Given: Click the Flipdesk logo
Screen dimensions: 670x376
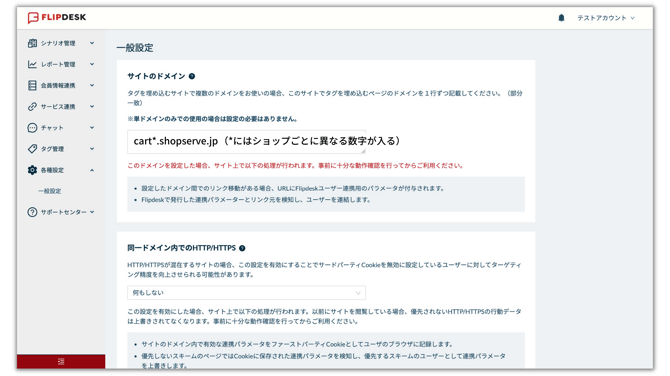Looking at the screenshot, I should tap(57, 18).
